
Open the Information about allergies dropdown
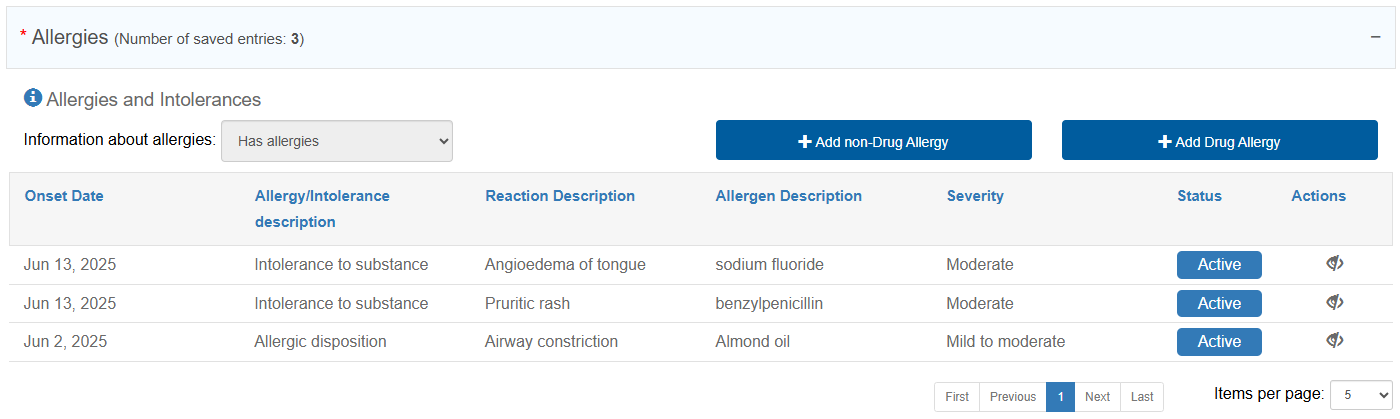[x=337, y=141]
